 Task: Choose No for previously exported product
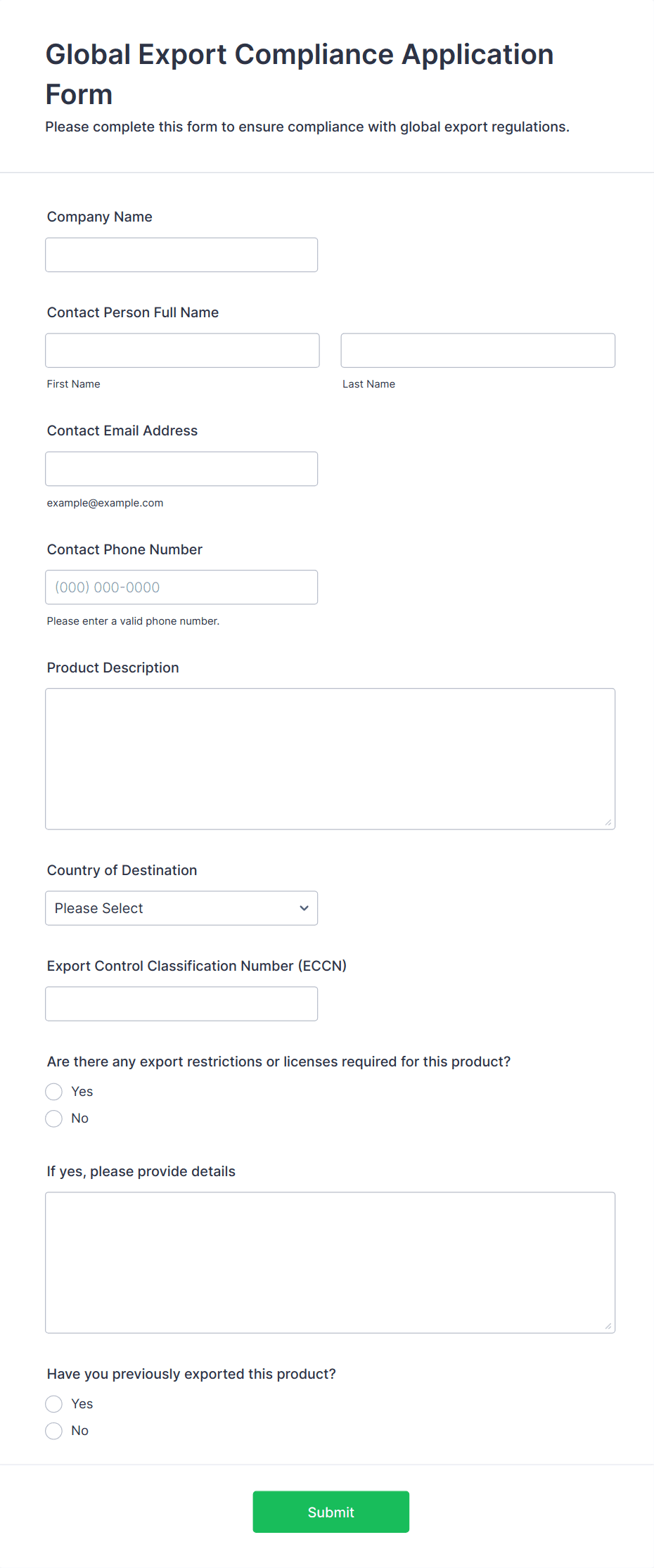coord(54,1431)
